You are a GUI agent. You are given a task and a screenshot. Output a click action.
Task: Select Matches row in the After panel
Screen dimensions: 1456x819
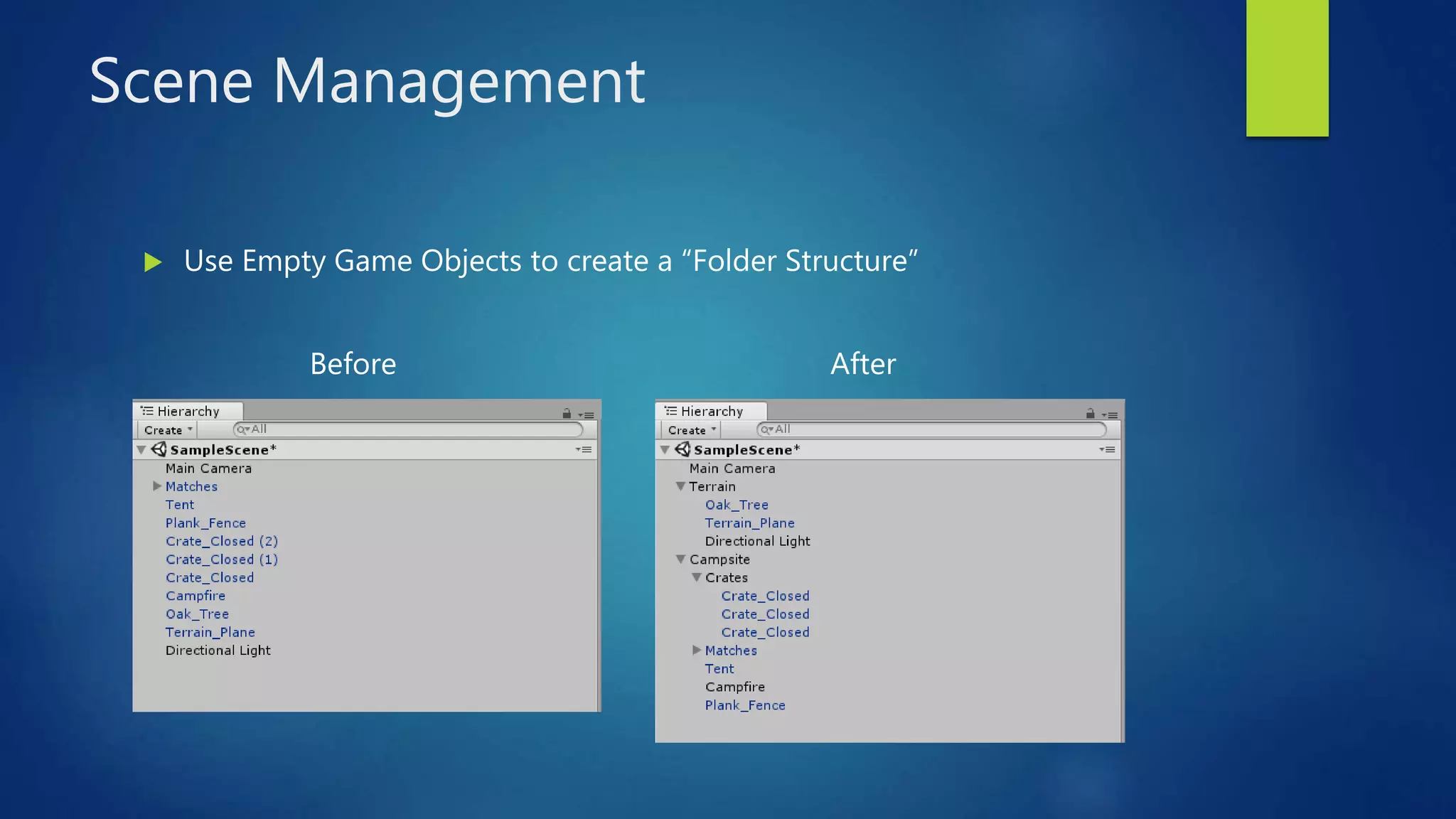click(731, 651)
